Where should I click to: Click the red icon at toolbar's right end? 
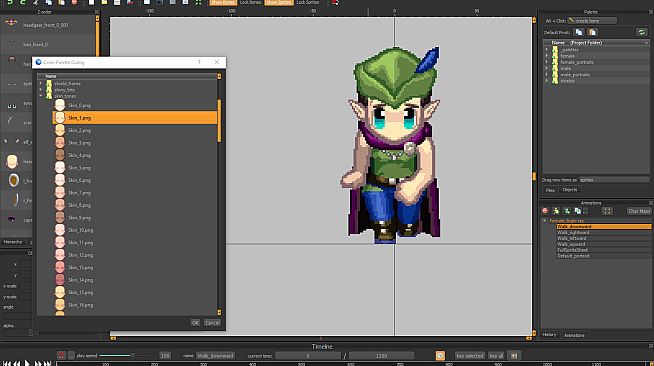(335, 2)
